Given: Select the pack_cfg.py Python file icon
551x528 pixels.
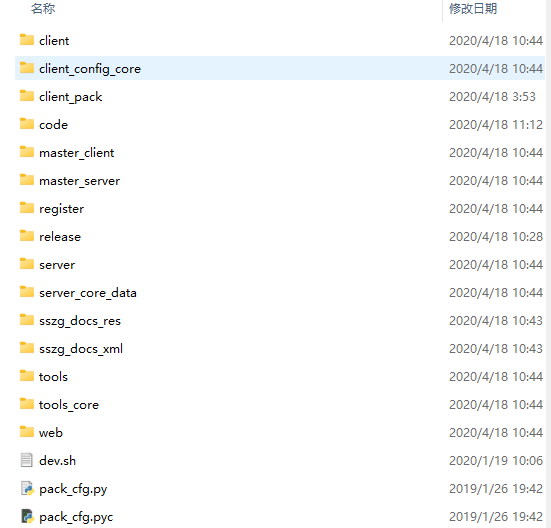Looking at the screenshot, I should pos(27,488).
